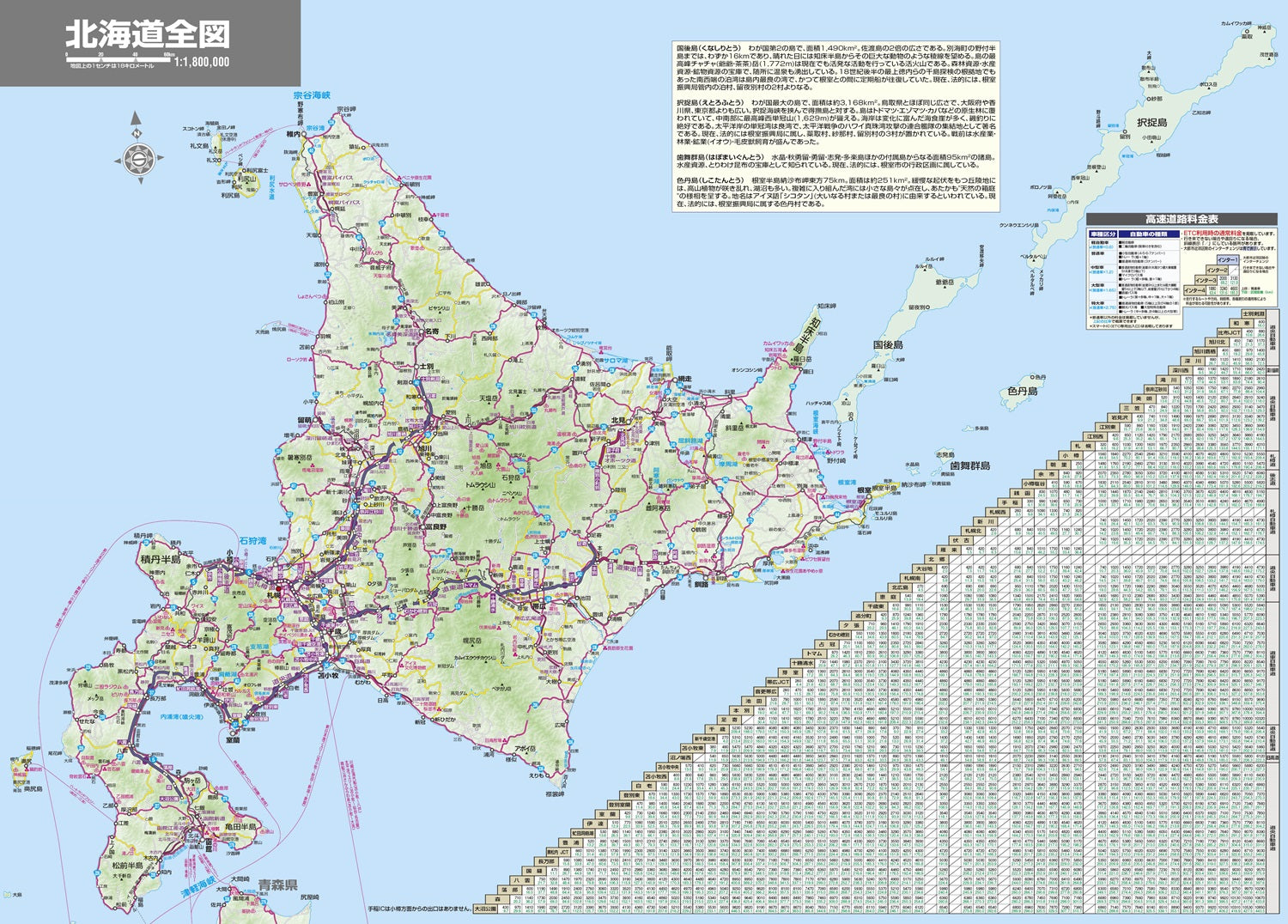Click the インター1 box in the fare diagram
The image size is (1288, 924).
pos(1228,259)
